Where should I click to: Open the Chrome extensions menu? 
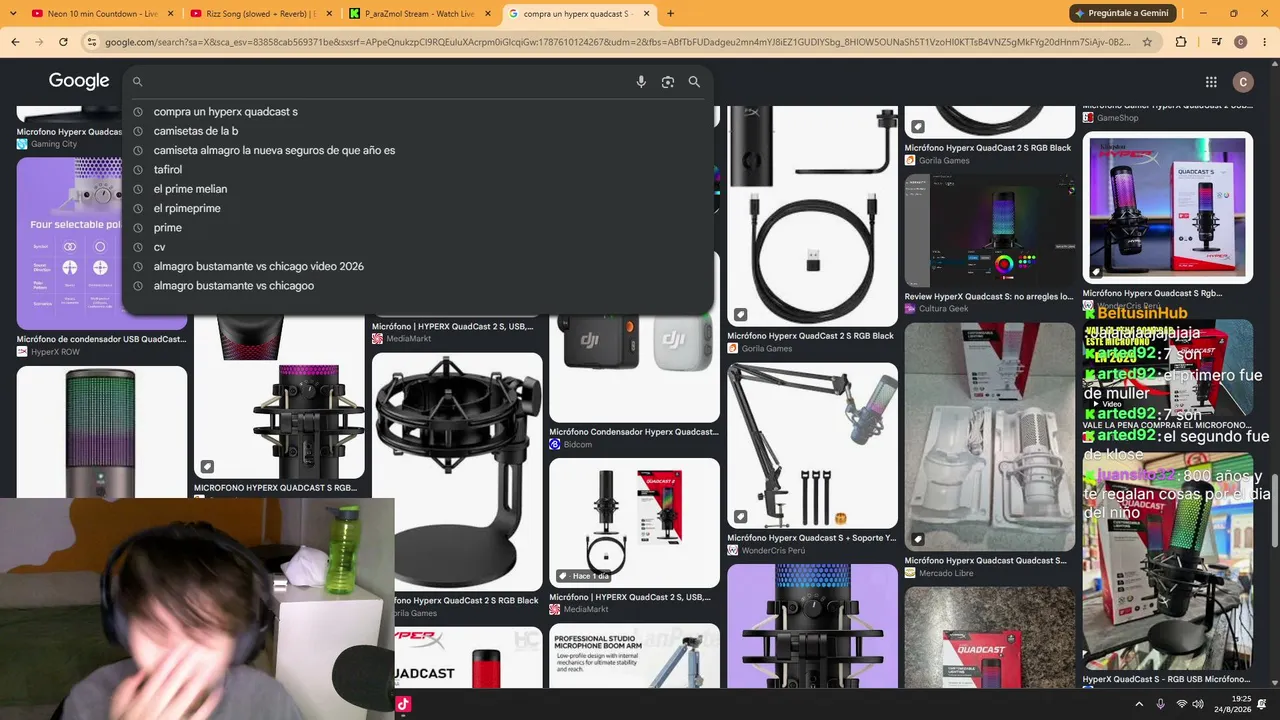(1181, 42)
